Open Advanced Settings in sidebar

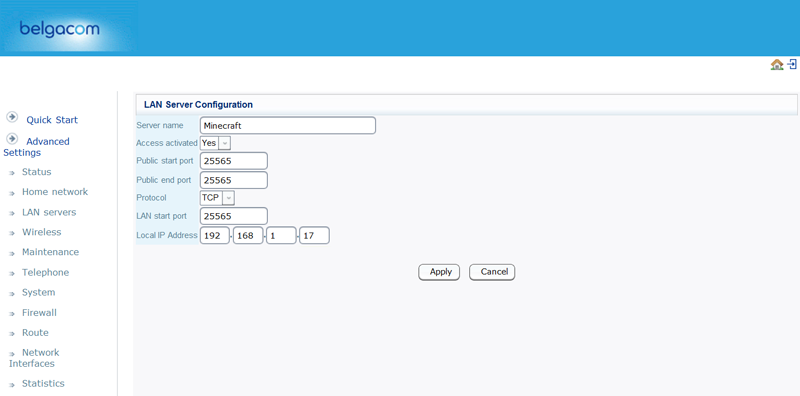click(x=36, y=147)
